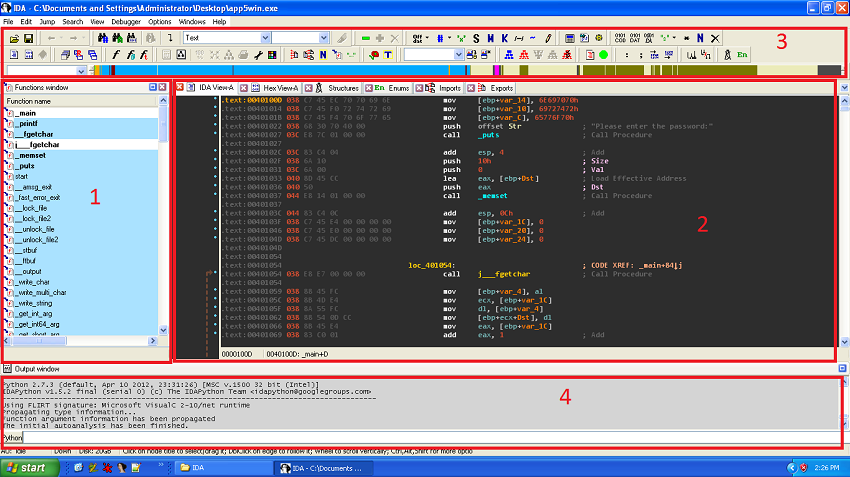Click the IDA - C:\Documents taskbar button
850x477 pixels.
[x=324, y=468]
